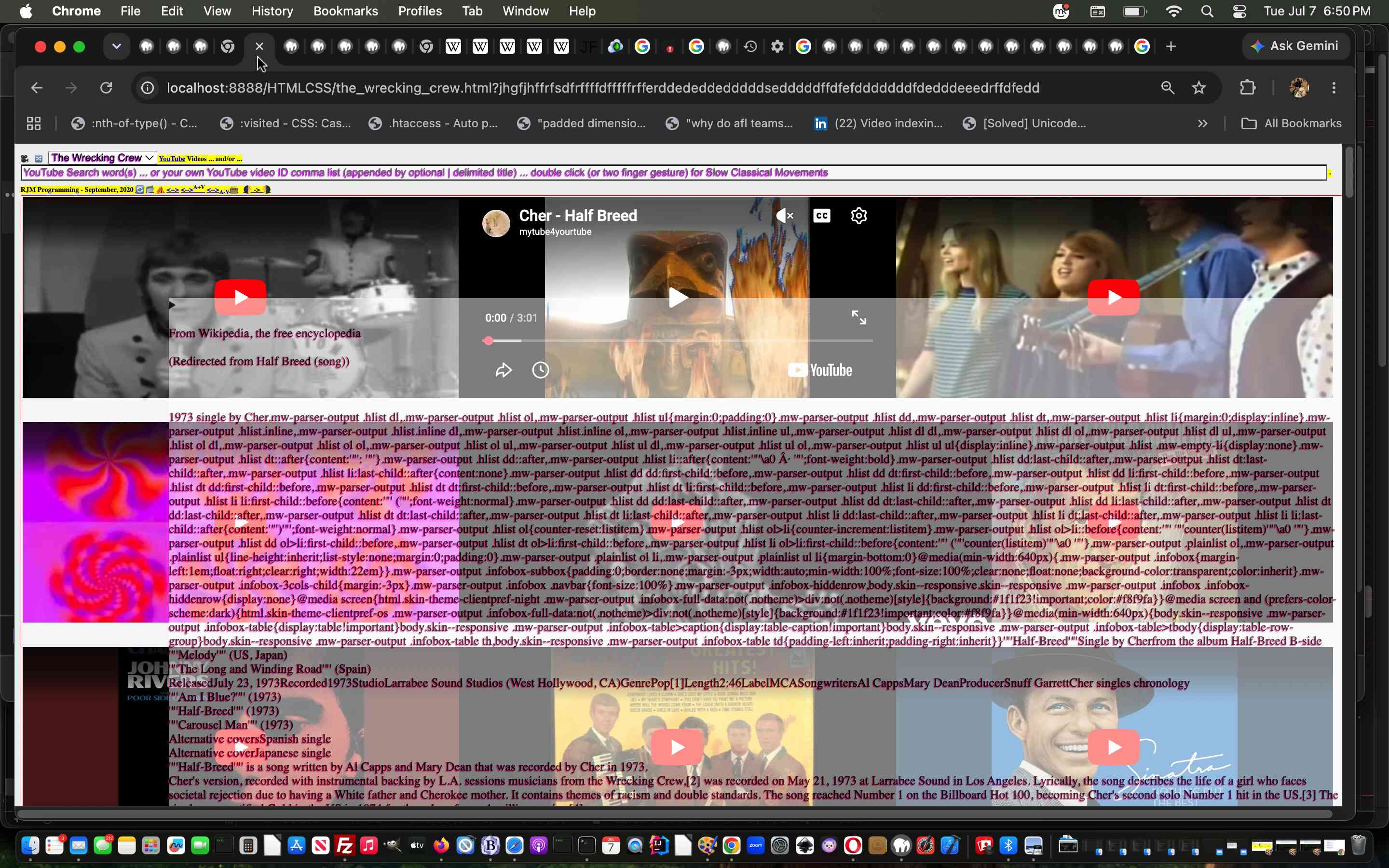
Task: Click the Watch Later clock icon
Action: 541,370
